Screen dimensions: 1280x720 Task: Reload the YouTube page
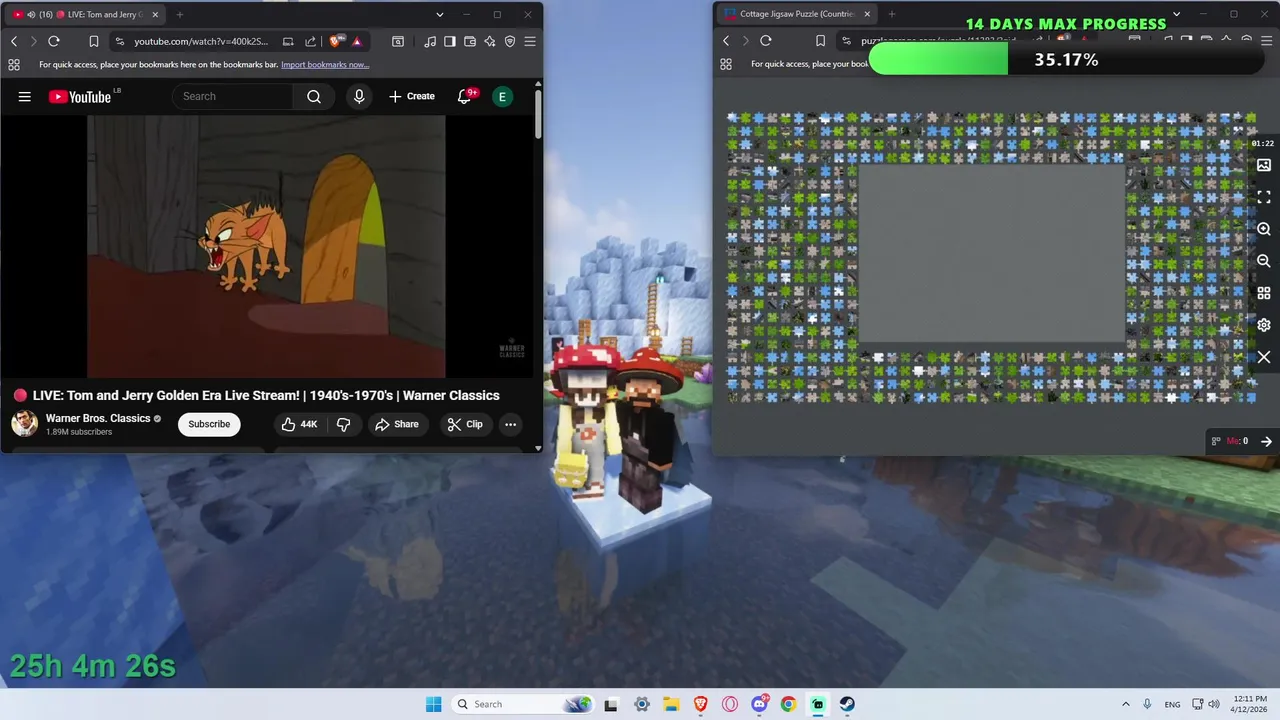pyautogui.click(x=54, y=41)
